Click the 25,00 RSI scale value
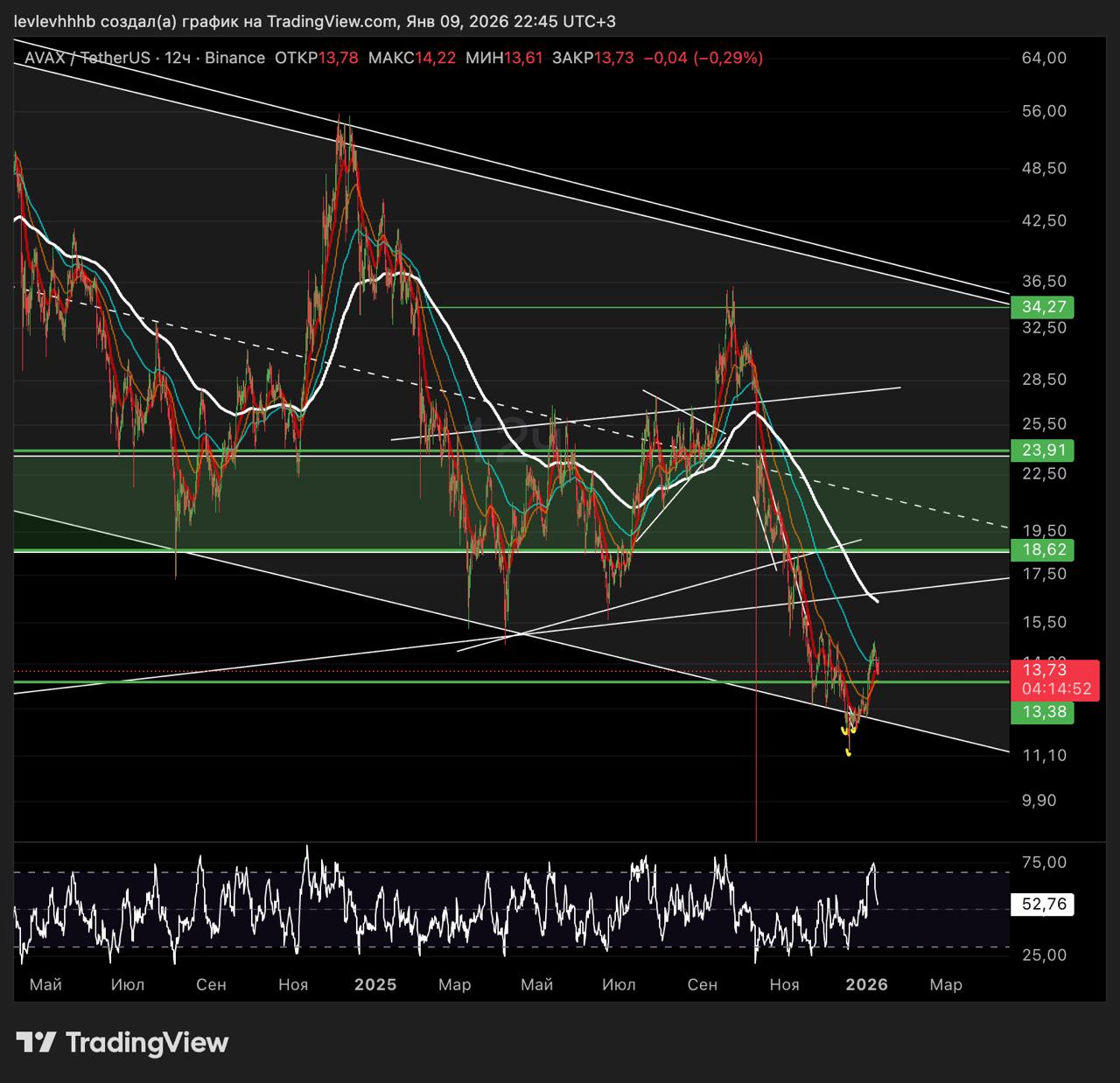The image size is (1120, 1083). coord(1044,954)
